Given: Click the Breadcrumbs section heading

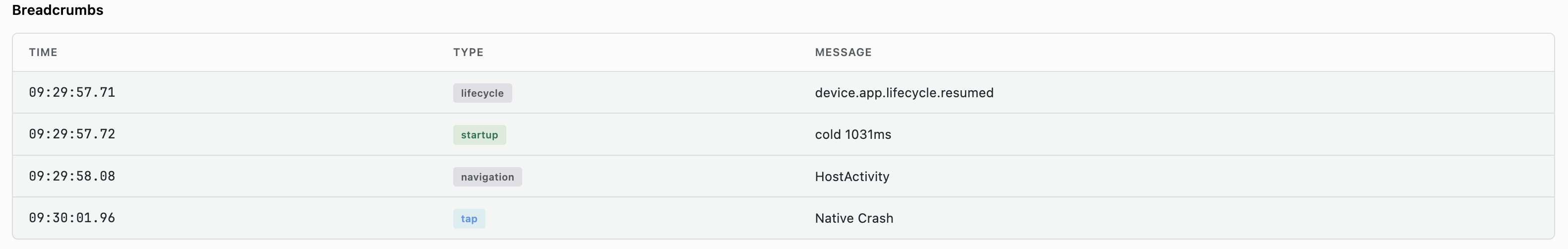Looking at the screenshot, I should click(58, 10).
